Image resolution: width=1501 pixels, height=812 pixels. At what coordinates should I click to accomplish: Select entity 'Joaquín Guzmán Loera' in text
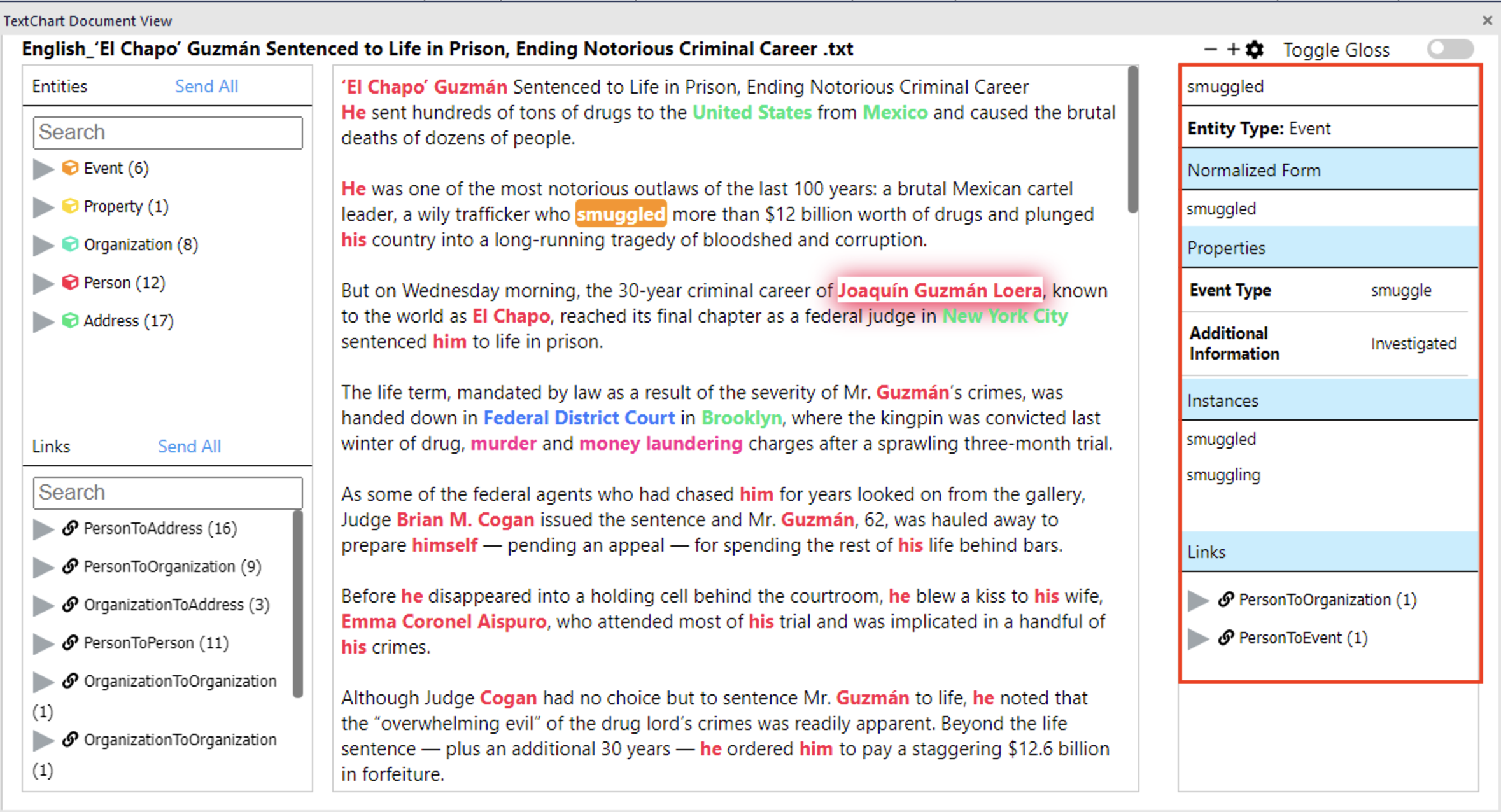[x=940, y=291]
